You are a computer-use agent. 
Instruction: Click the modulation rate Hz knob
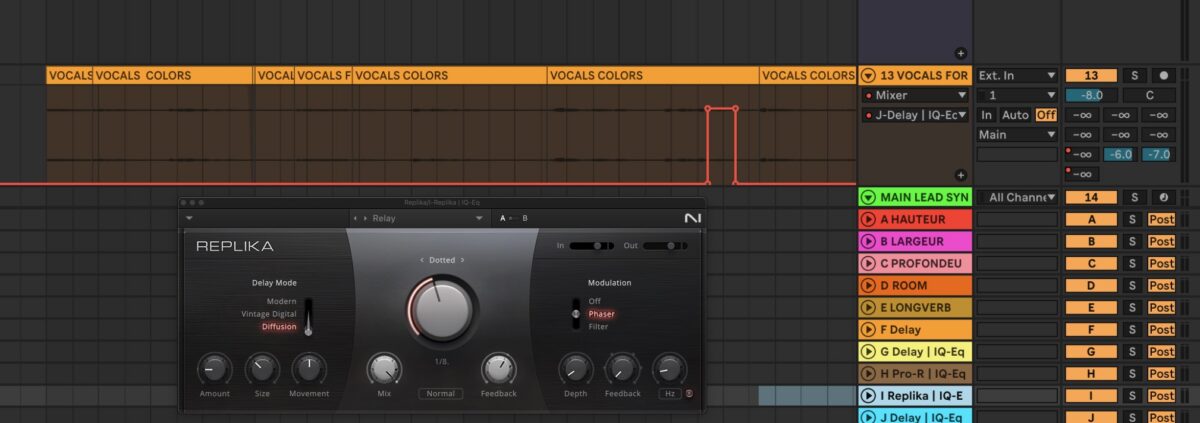pos(669,369)
